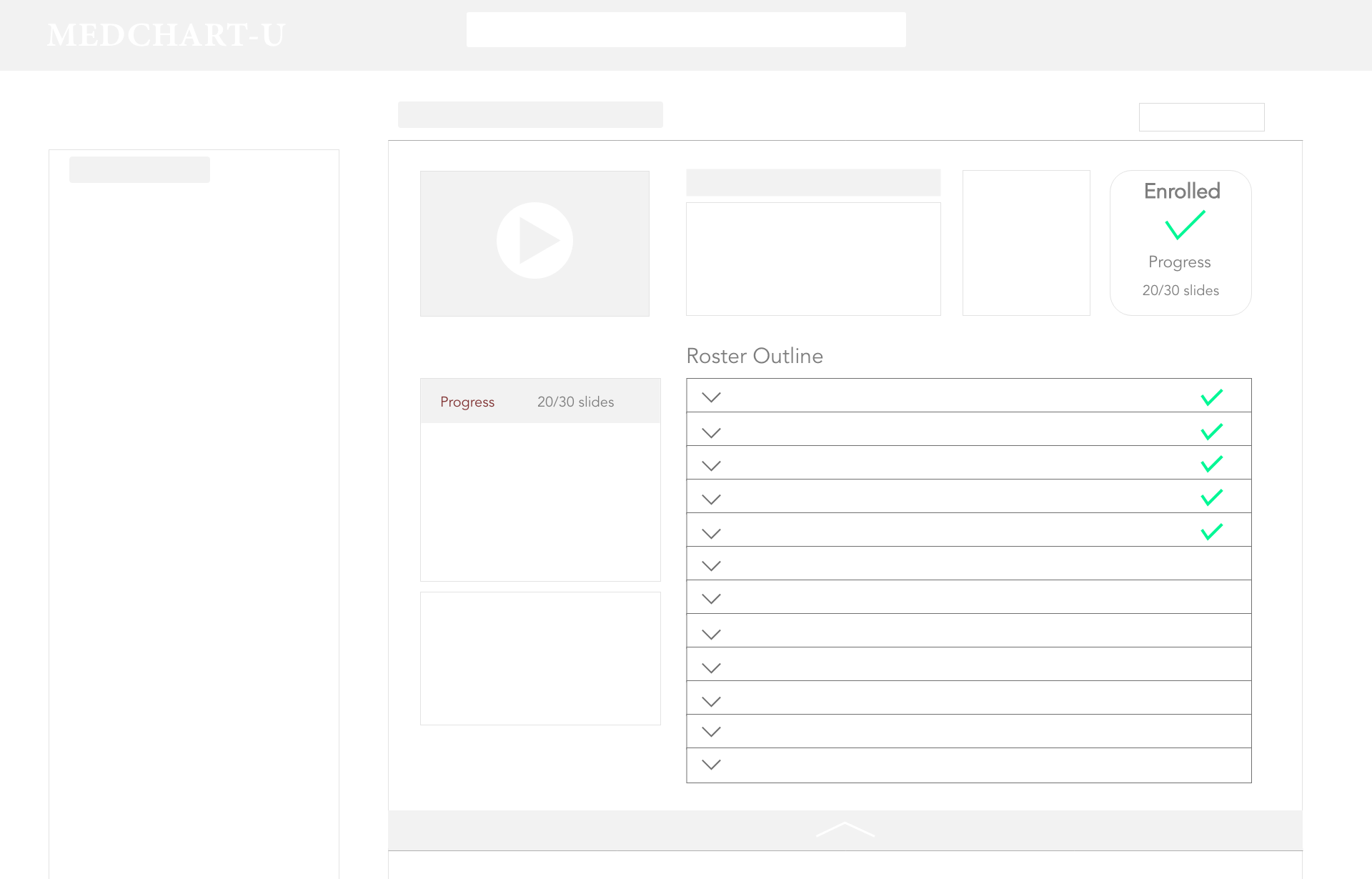Expand the third Roster Outline row
1372x879 pixels.
tap(712, 466)
